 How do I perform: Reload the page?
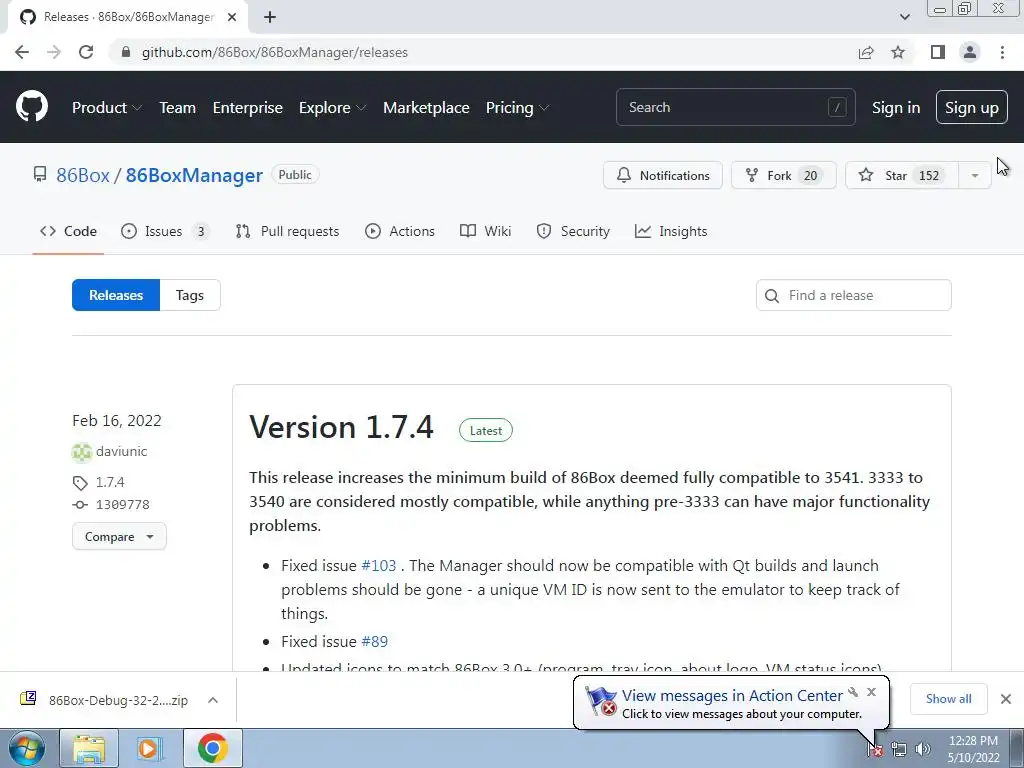86,52
